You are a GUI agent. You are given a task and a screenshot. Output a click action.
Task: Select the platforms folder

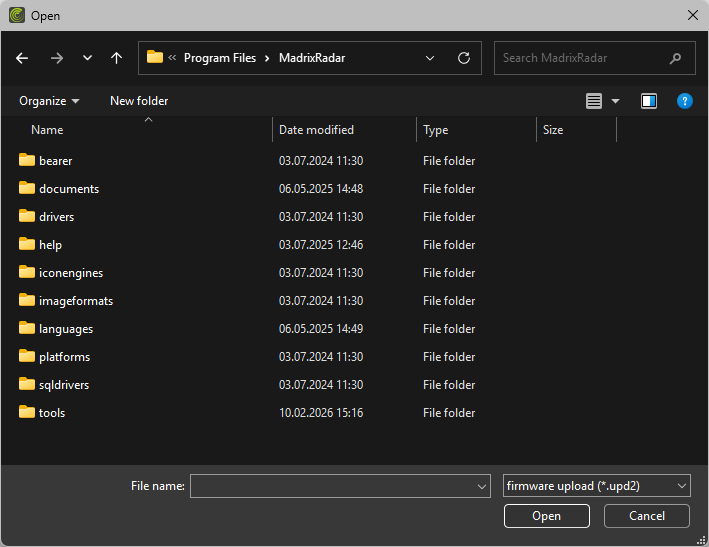pos(64,357)
